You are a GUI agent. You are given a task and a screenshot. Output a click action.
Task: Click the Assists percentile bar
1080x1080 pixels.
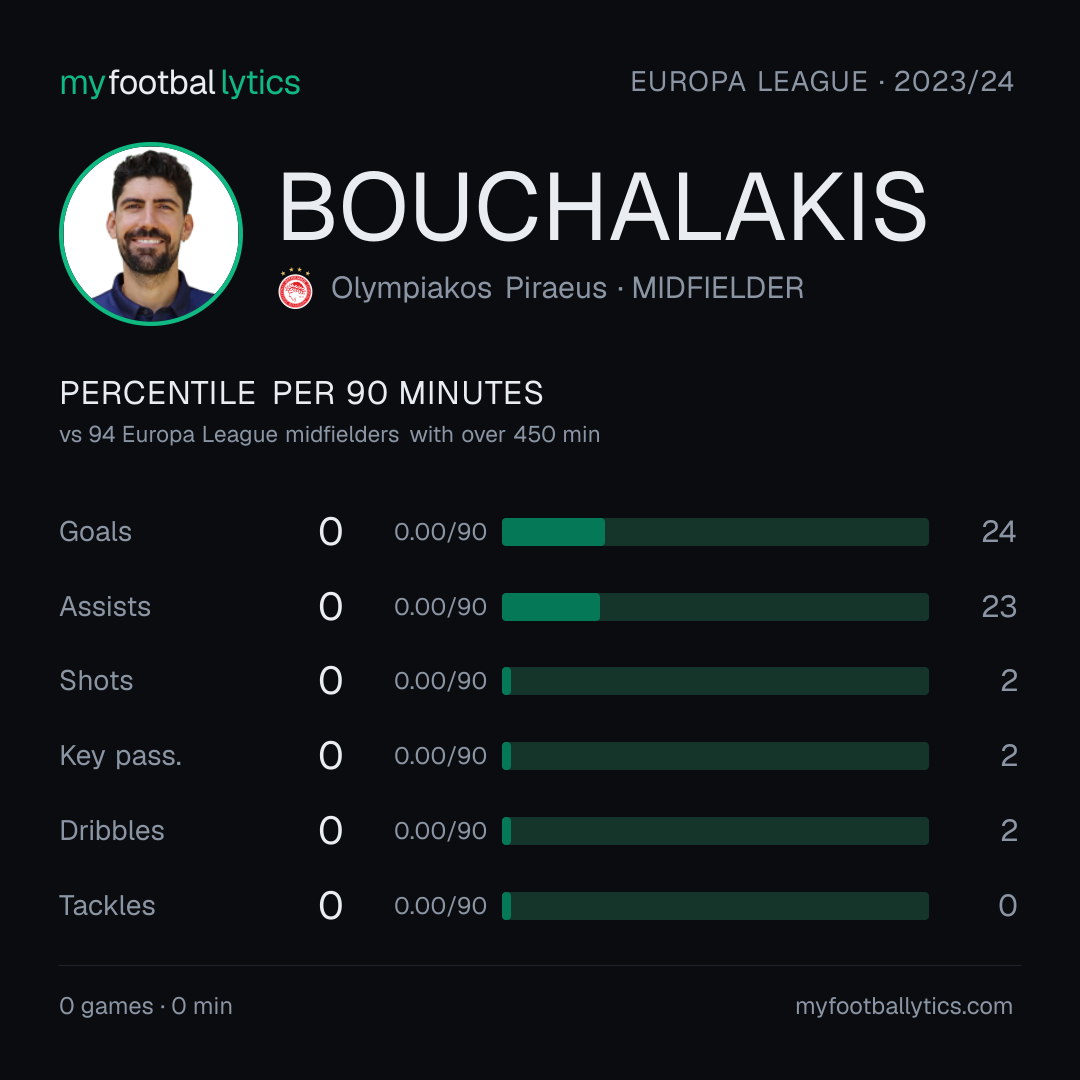[x=715, y=607]
